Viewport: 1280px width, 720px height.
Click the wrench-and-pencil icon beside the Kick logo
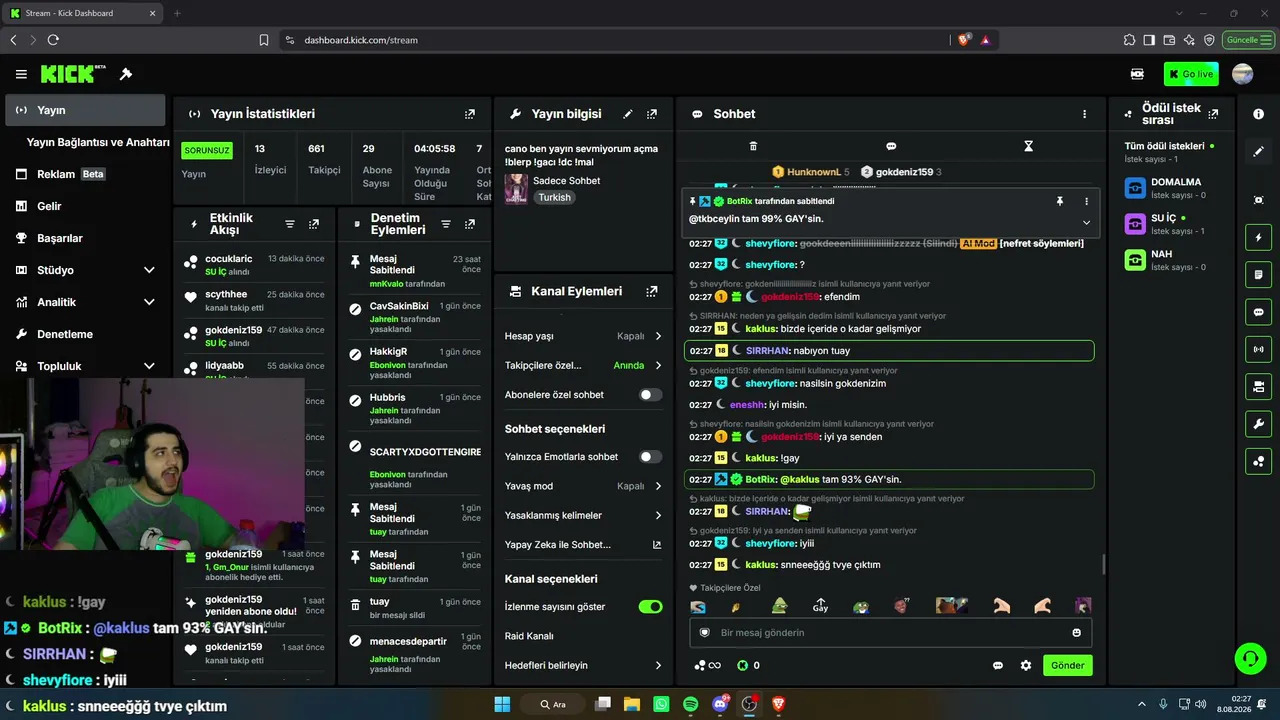(126, 74)
